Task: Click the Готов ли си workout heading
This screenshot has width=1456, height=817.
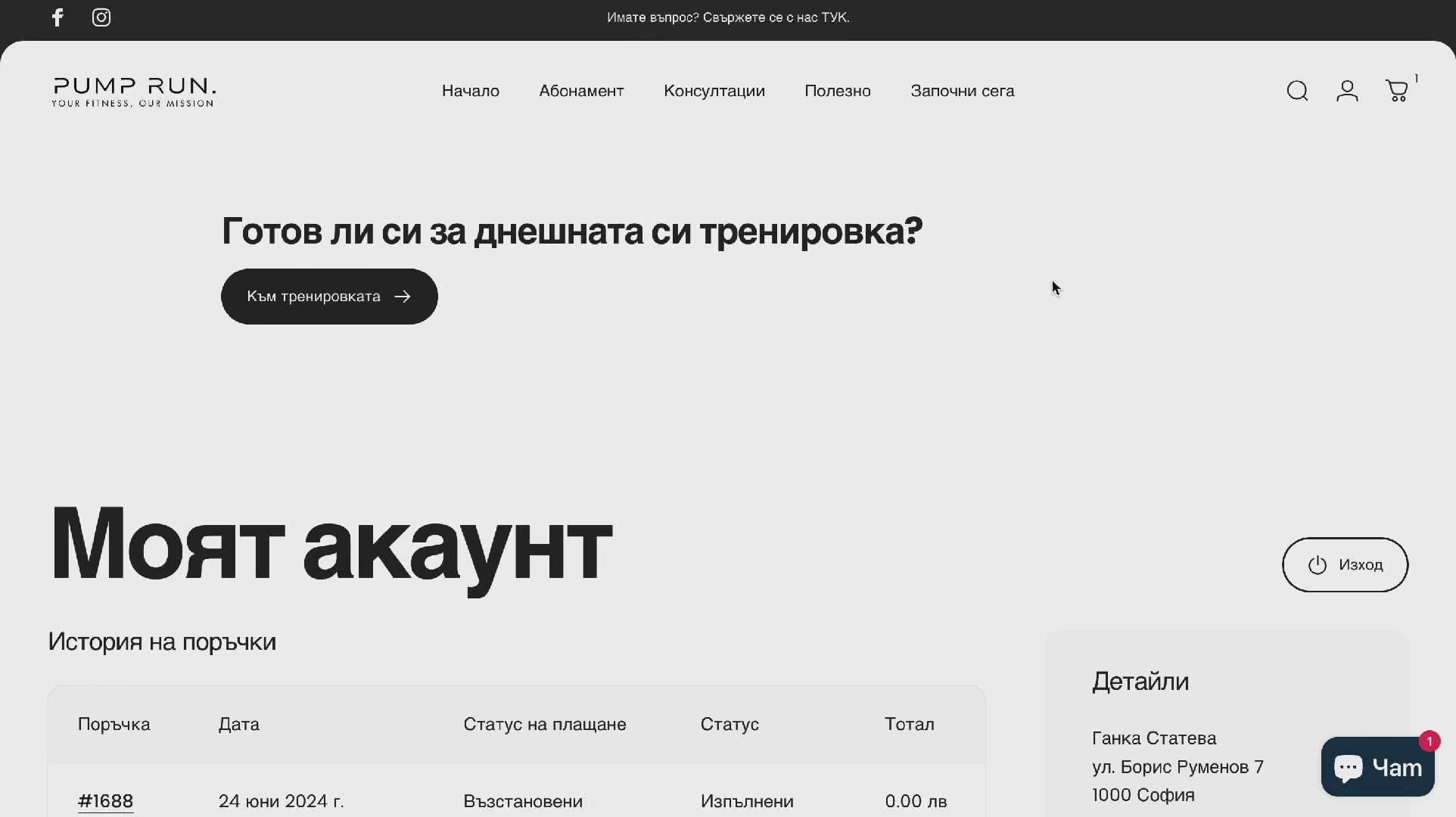Action: coord(572,231)
